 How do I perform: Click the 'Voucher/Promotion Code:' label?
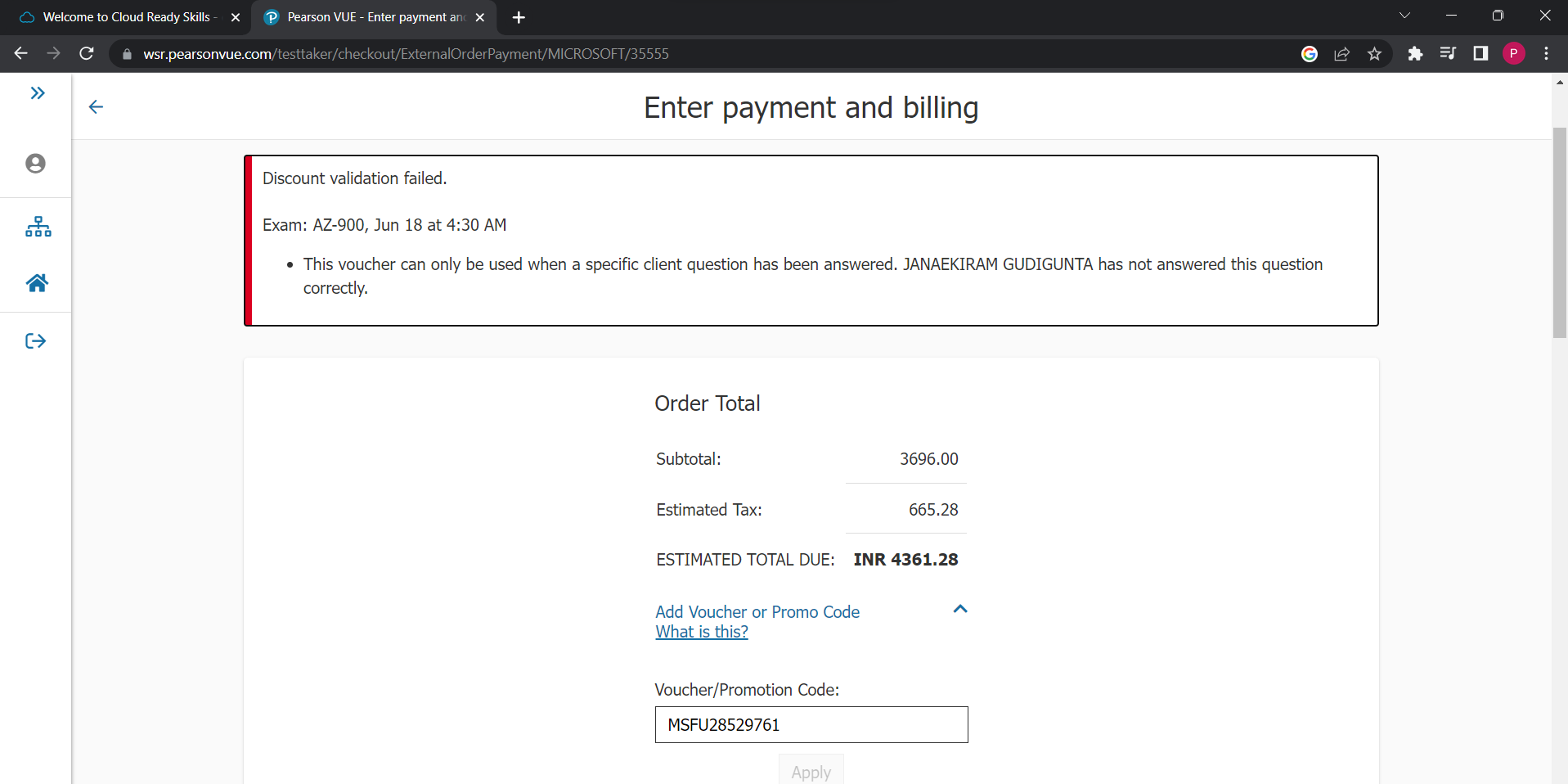[747, 690]
